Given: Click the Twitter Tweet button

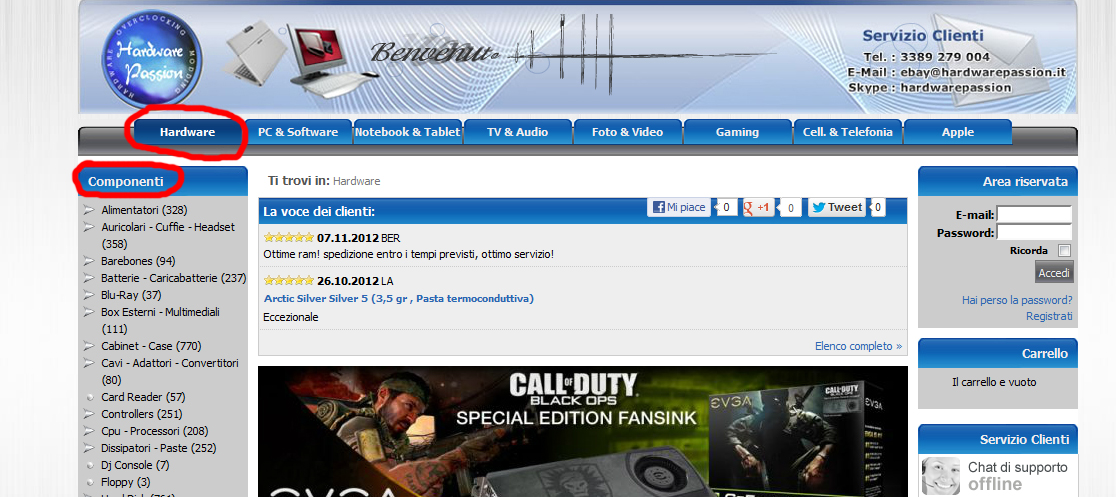Looking at the screenshot, I should coord(837,207).
